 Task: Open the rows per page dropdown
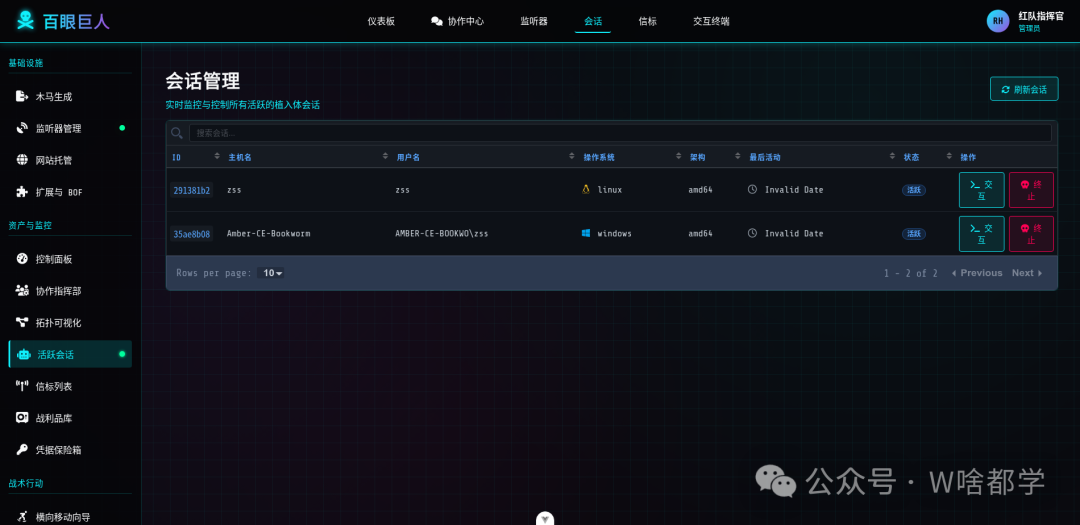click(x=271, y=273)
